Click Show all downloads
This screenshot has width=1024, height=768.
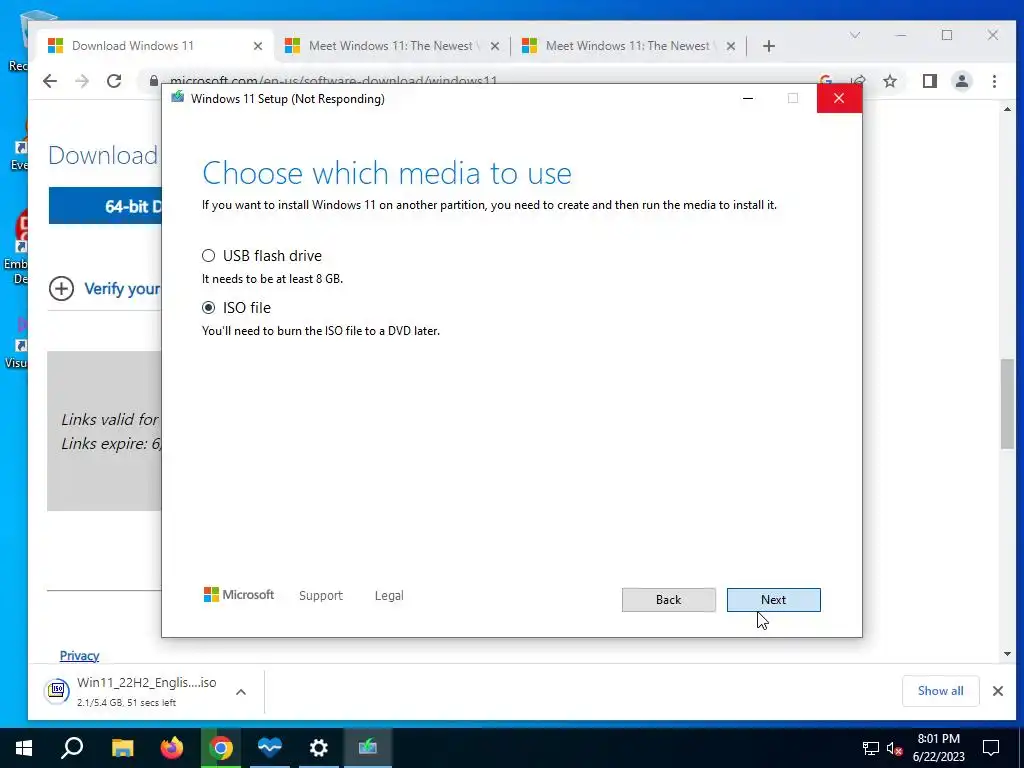click(940, 691)
